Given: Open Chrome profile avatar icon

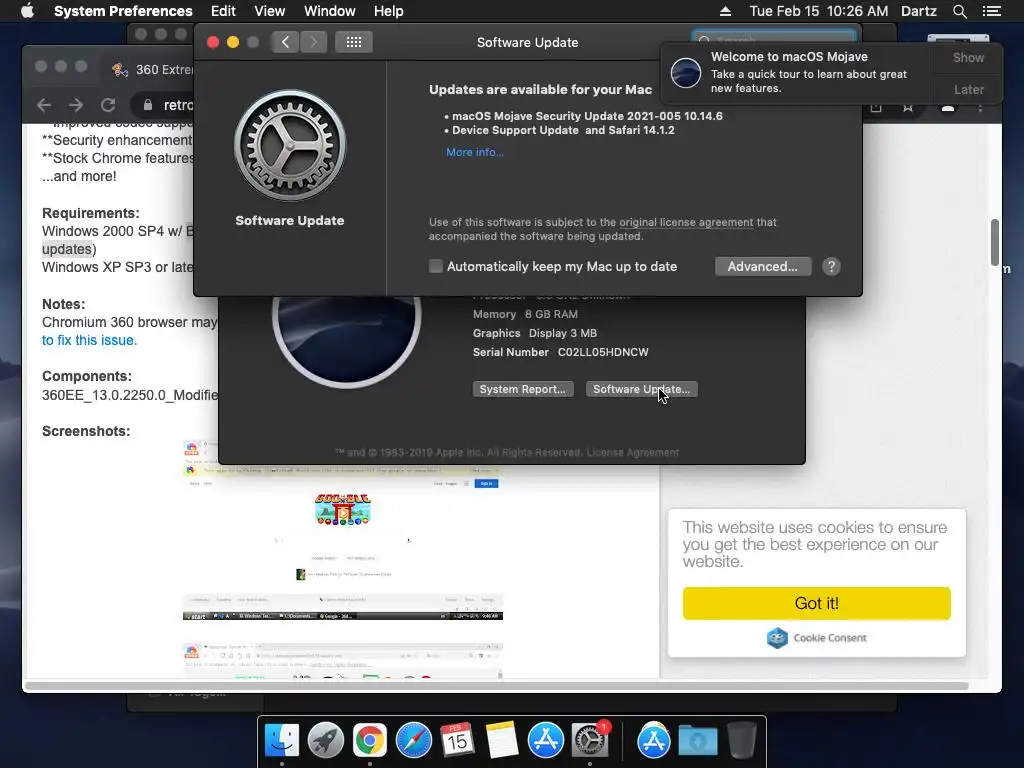Looking at the screenshot, I should coord(948,108).
